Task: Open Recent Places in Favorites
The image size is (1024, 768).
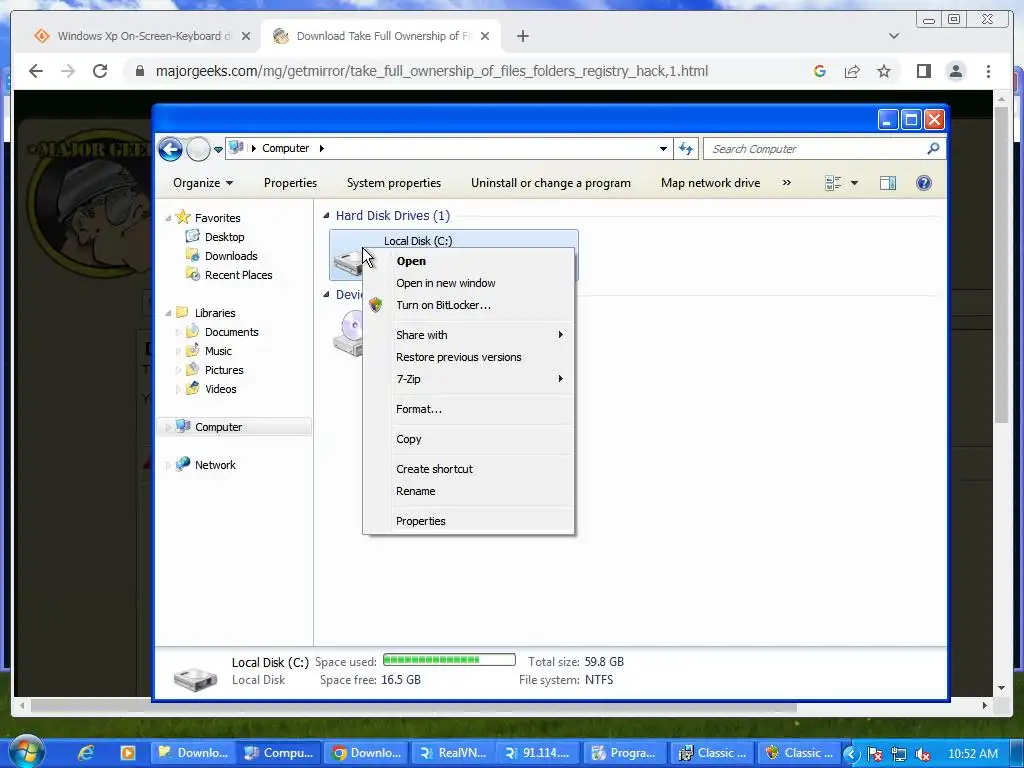Action: 238,275
